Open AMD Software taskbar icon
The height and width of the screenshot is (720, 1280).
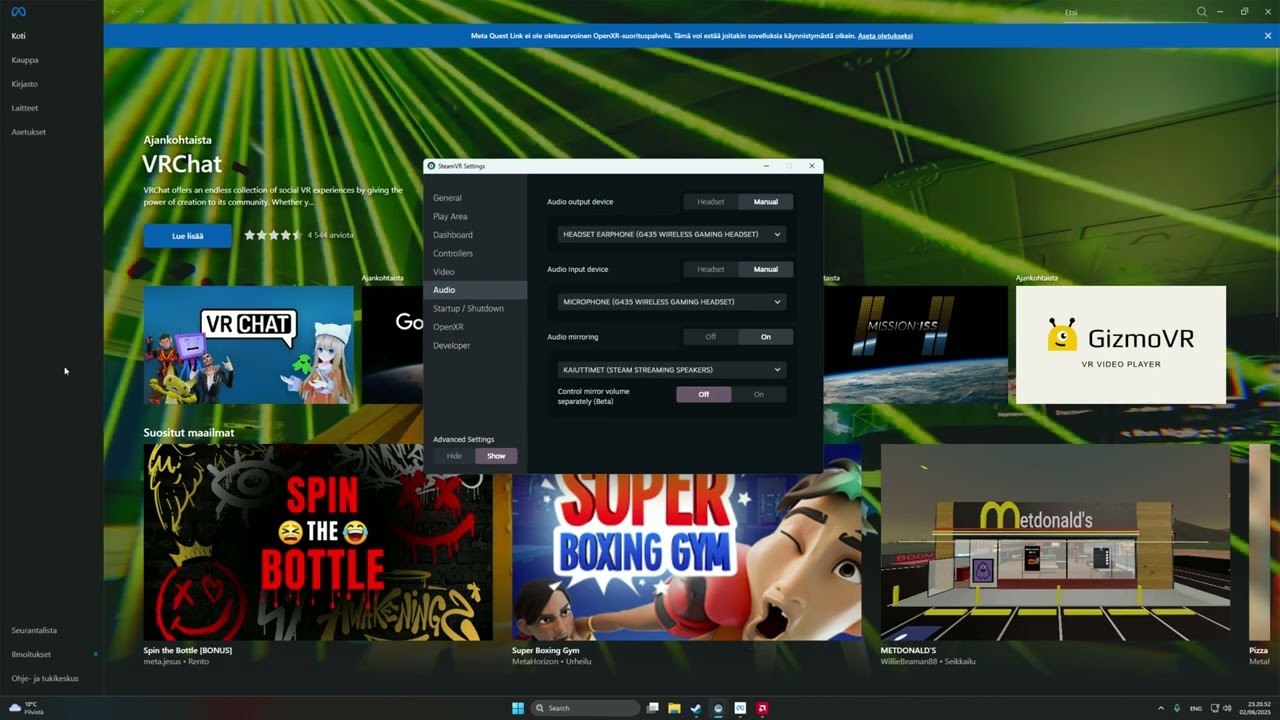[762, 708]
